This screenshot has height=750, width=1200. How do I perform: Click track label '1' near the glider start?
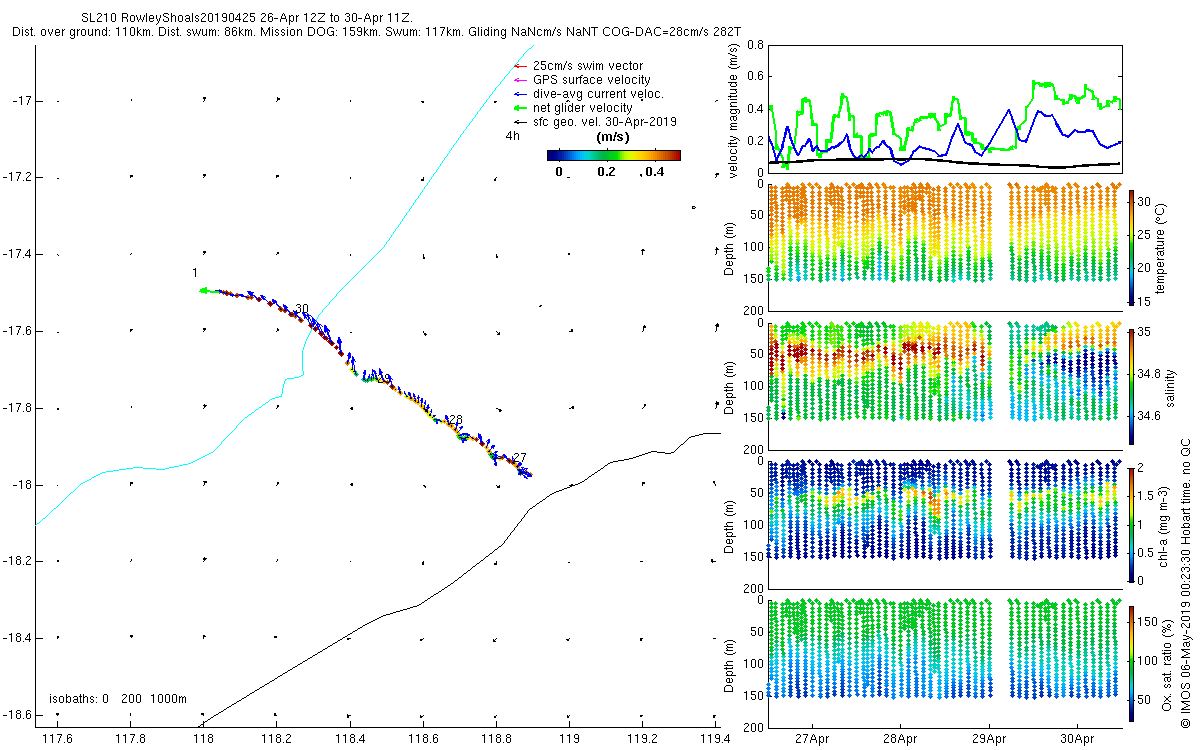pyautogui.click(x=194, y=273)
